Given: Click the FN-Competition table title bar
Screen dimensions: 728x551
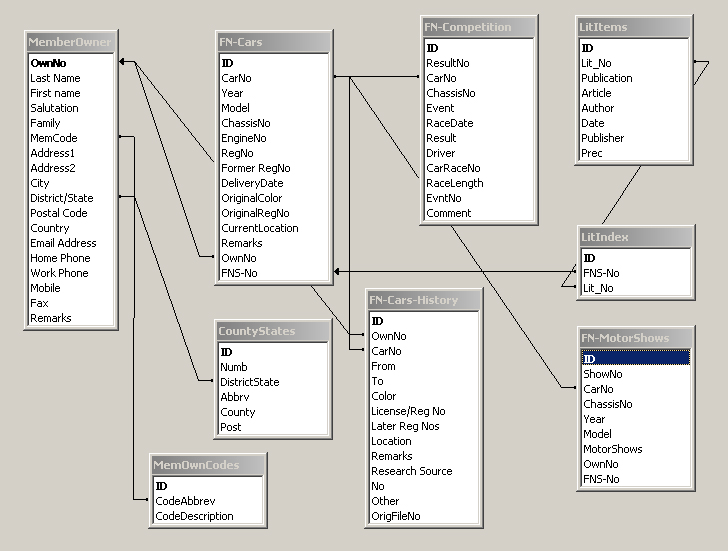Looking at the screenshot, I should click(479, 27).
